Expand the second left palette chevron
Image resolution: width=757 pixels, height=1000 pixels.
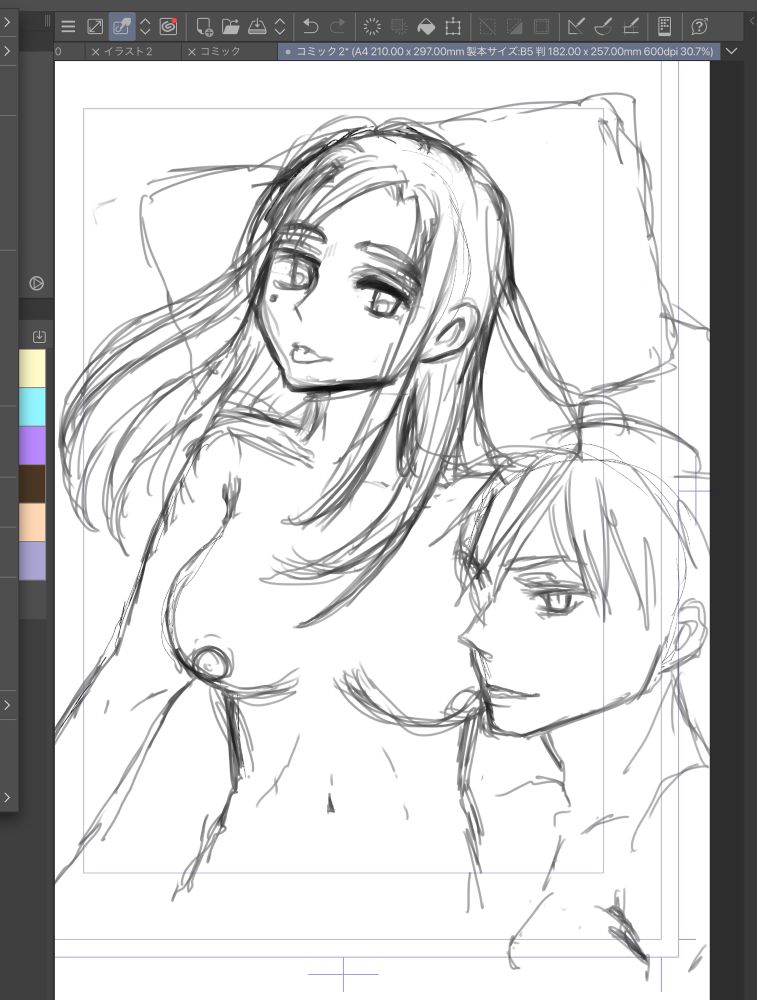pyautogui.click(x=7, y=50)
